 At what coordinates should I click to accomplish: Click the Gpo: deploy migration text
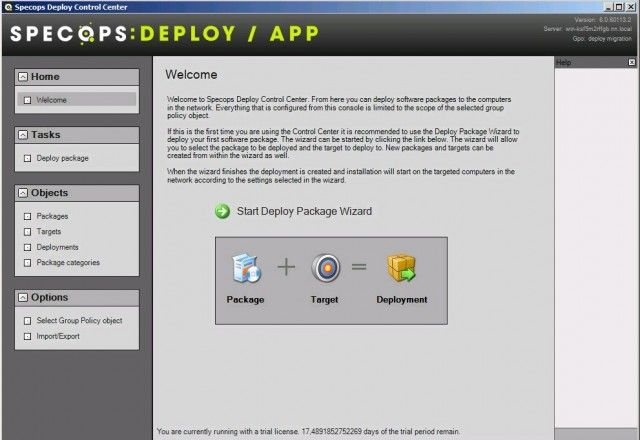[602, 39]
